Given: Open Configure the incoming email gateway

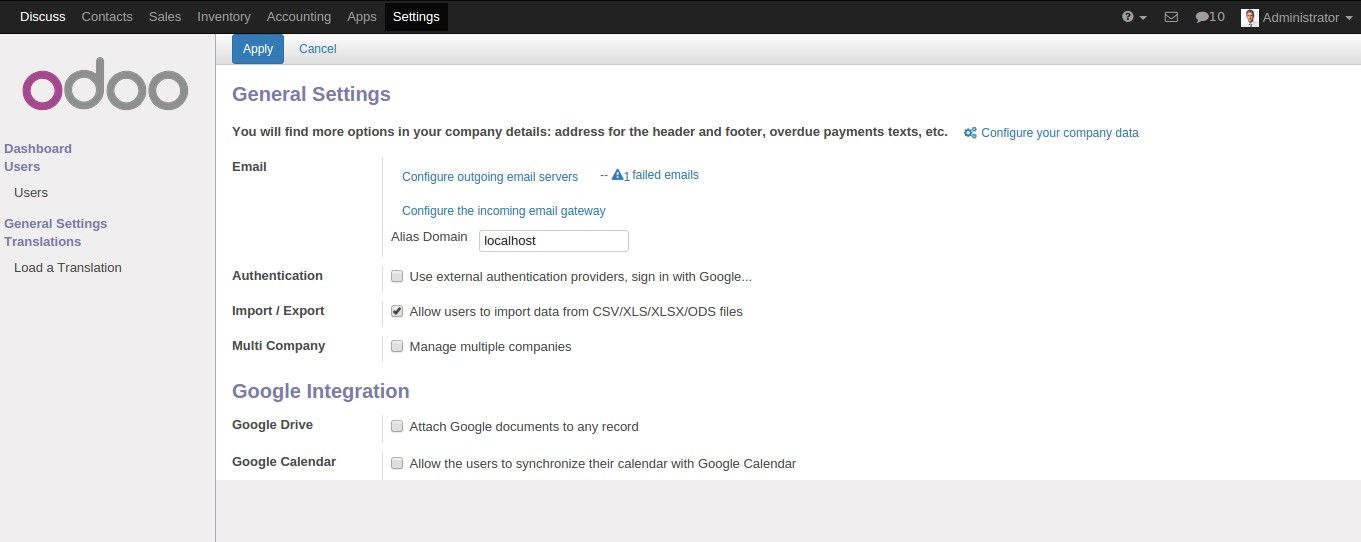Looking at the screenshot, I should (x=504, y=211).
